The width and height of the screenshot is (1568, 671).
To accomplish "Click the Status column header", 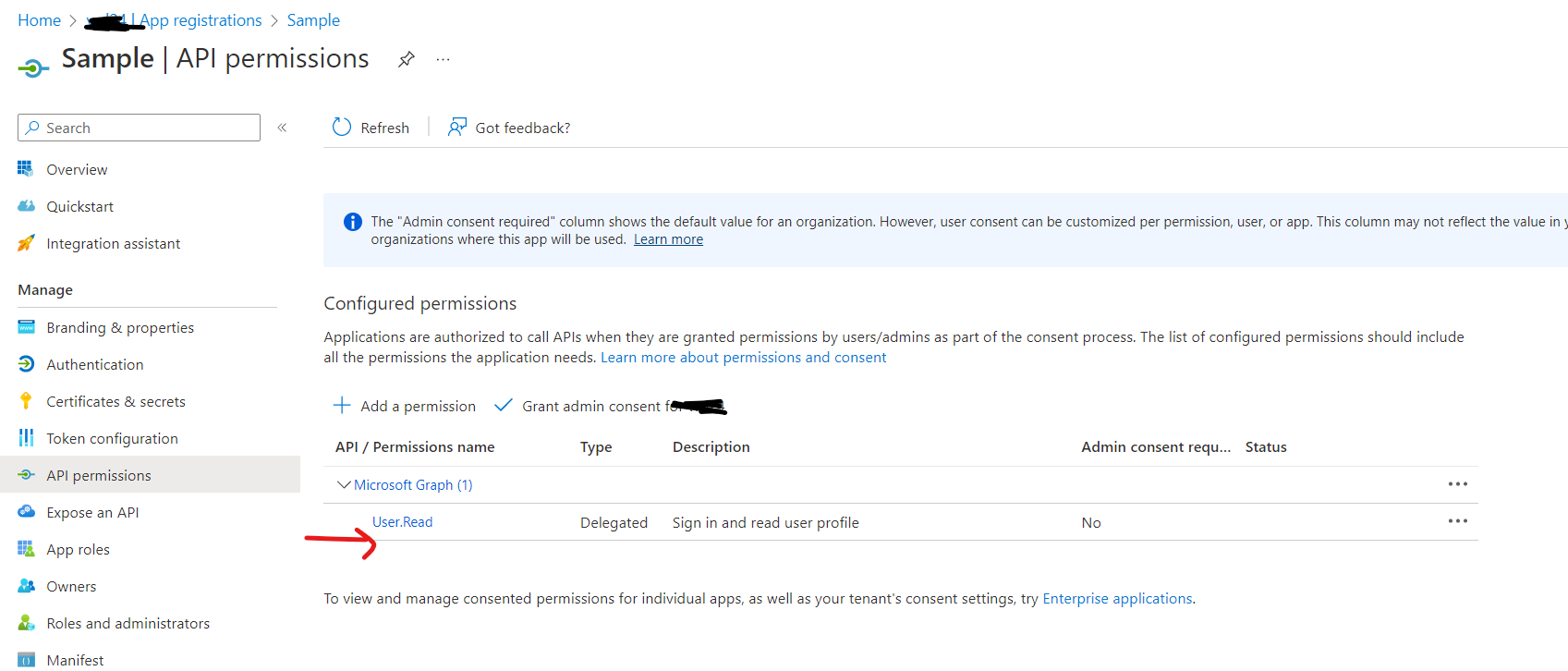I will click(x=1266, y=446).
